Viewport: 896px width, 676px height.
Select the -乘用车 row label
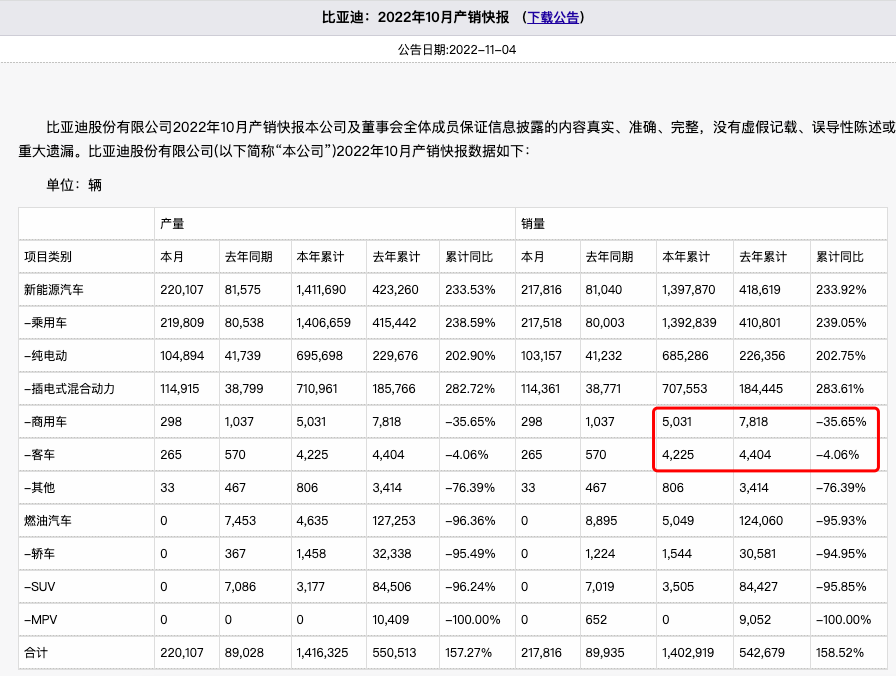tap(46, 323)
